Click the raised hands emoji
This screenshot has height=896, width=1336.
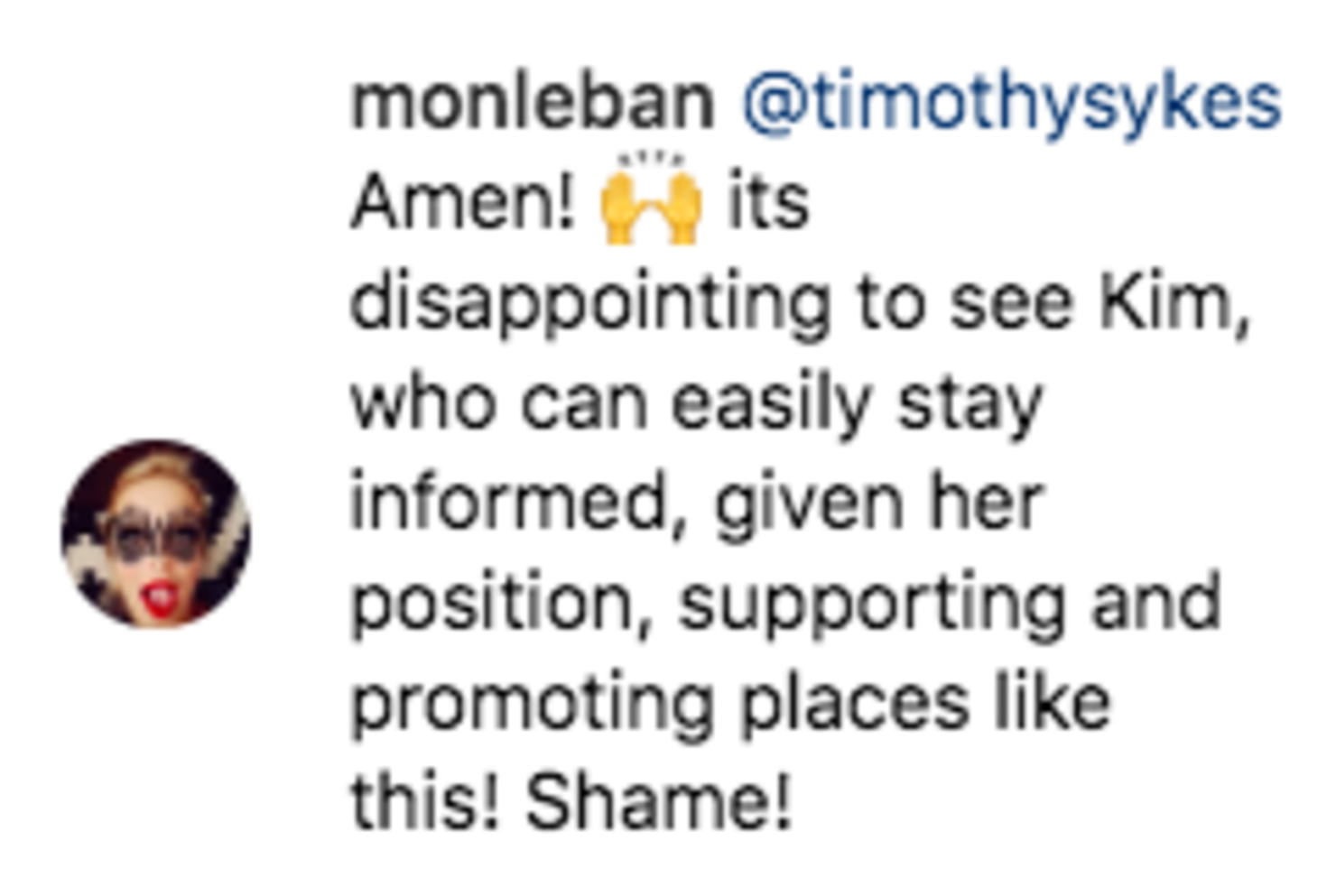tap(651, 201)
